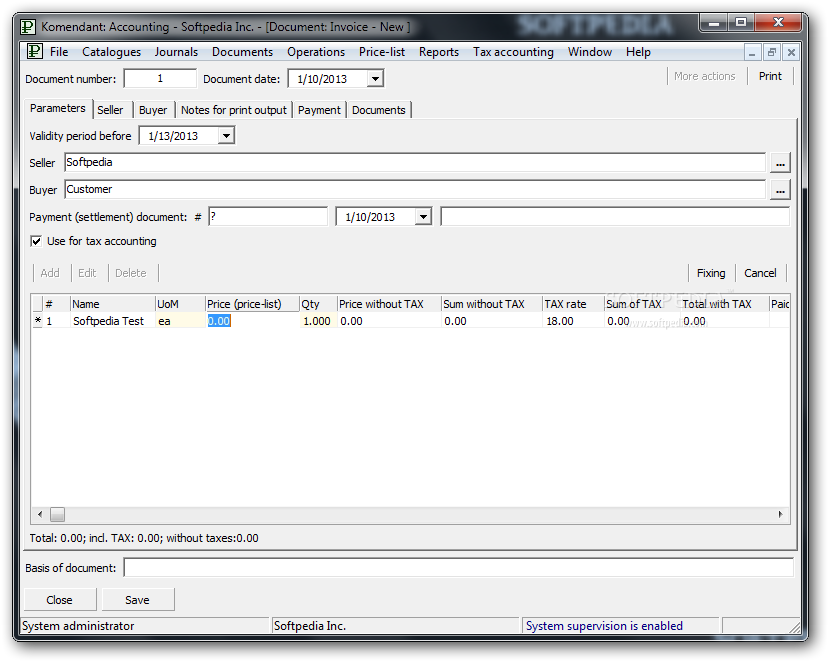Image resolution: width=829 pixels, height=662 pixels.
Task: Switch to the Documents tab
Action: pyautogui.click(x=379, y=110)
